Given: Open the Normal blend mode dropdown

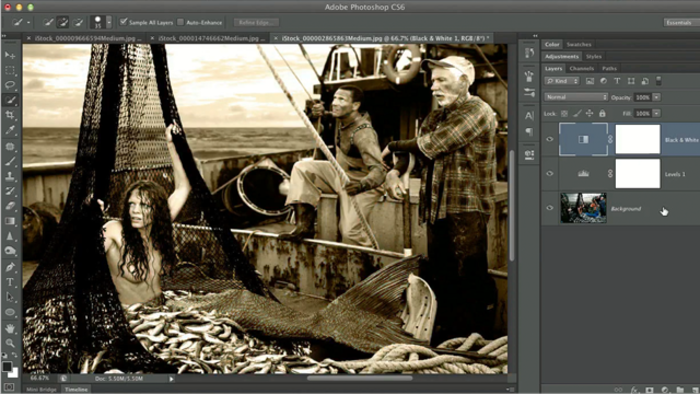Looking at the screenshot, I should tap(576, 97).
